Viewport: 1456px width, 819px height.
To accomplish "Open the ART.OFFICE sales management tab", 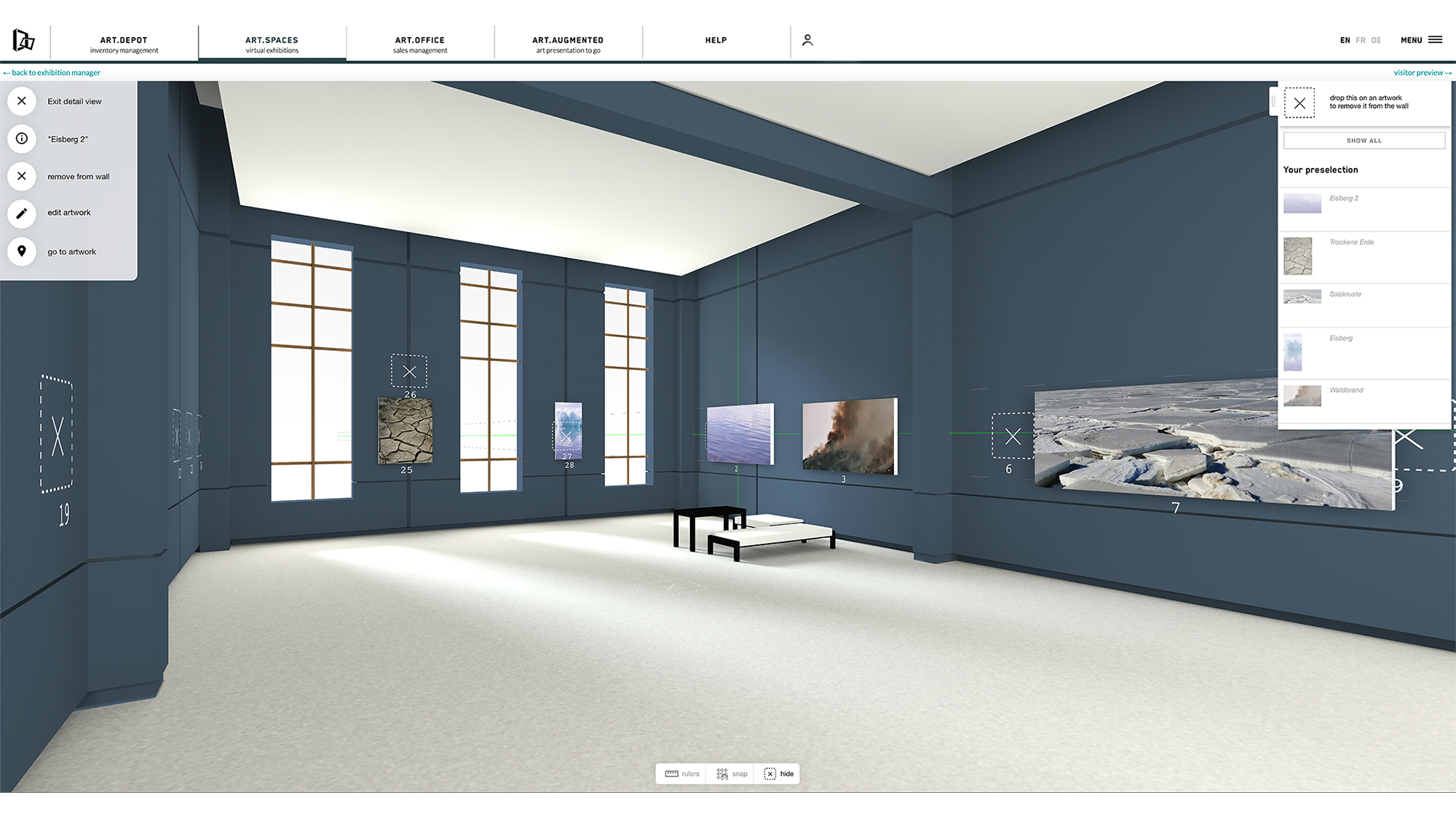I will 419,44.
